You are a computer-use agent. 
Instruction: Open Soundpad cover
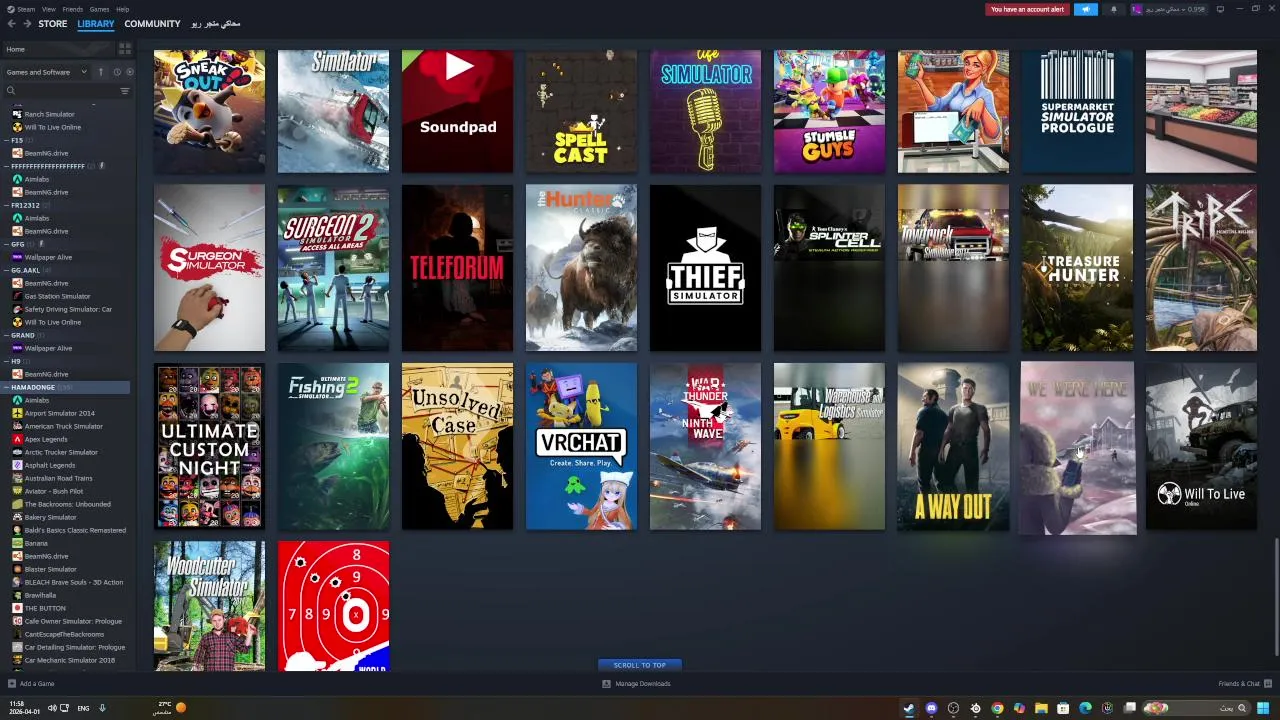(x=457, y=112)
